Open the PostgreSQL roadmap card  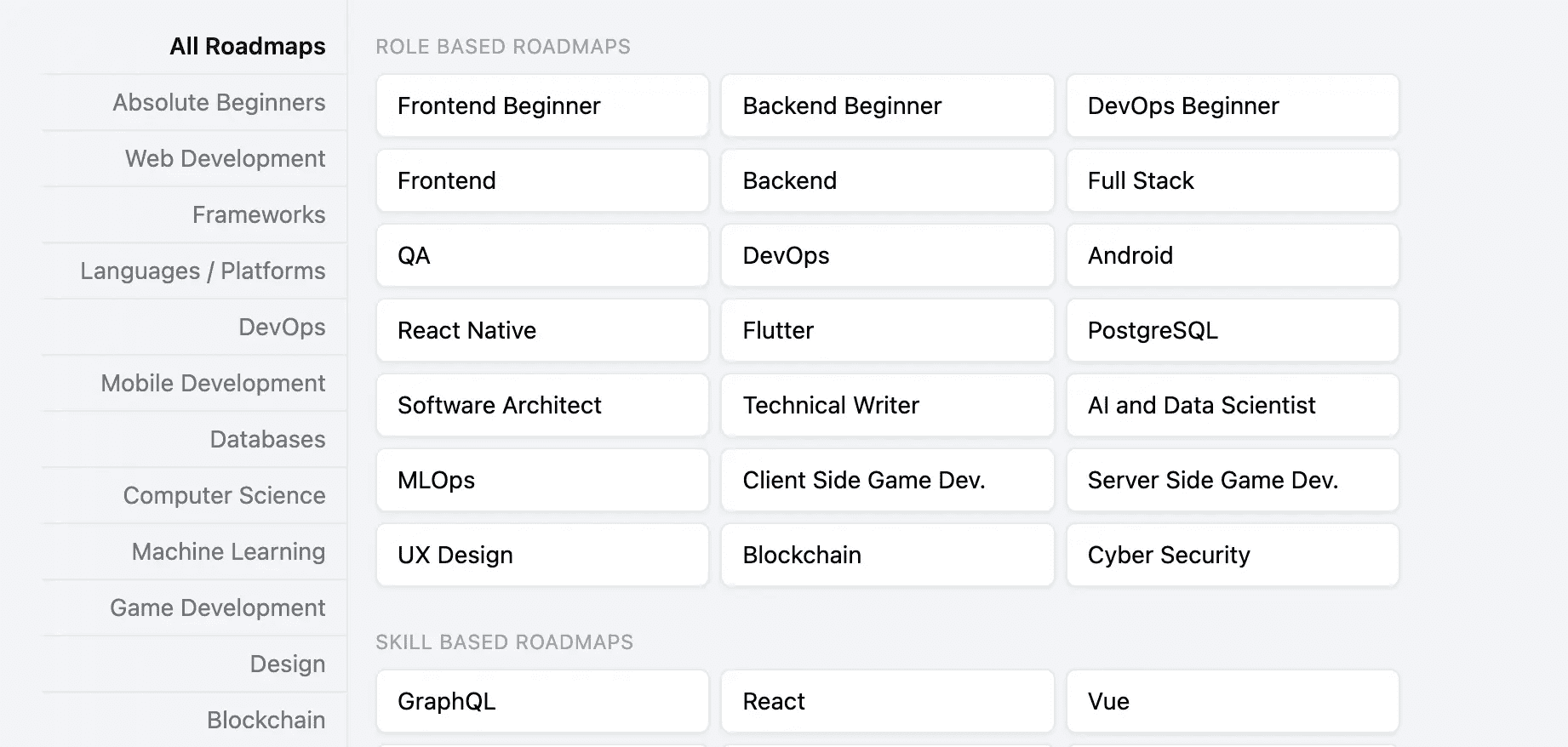(x=1232, y=330)
